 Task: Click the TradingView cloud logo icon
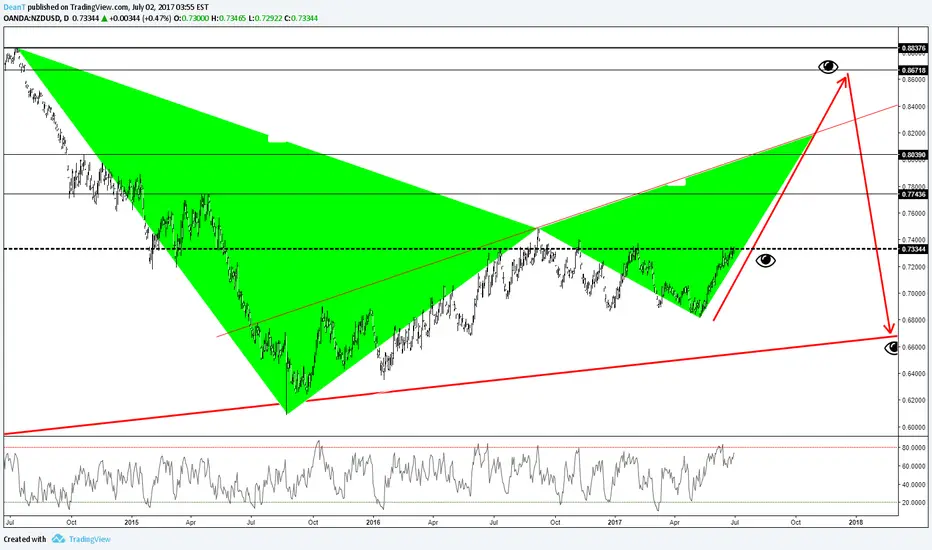coord(58,539)
